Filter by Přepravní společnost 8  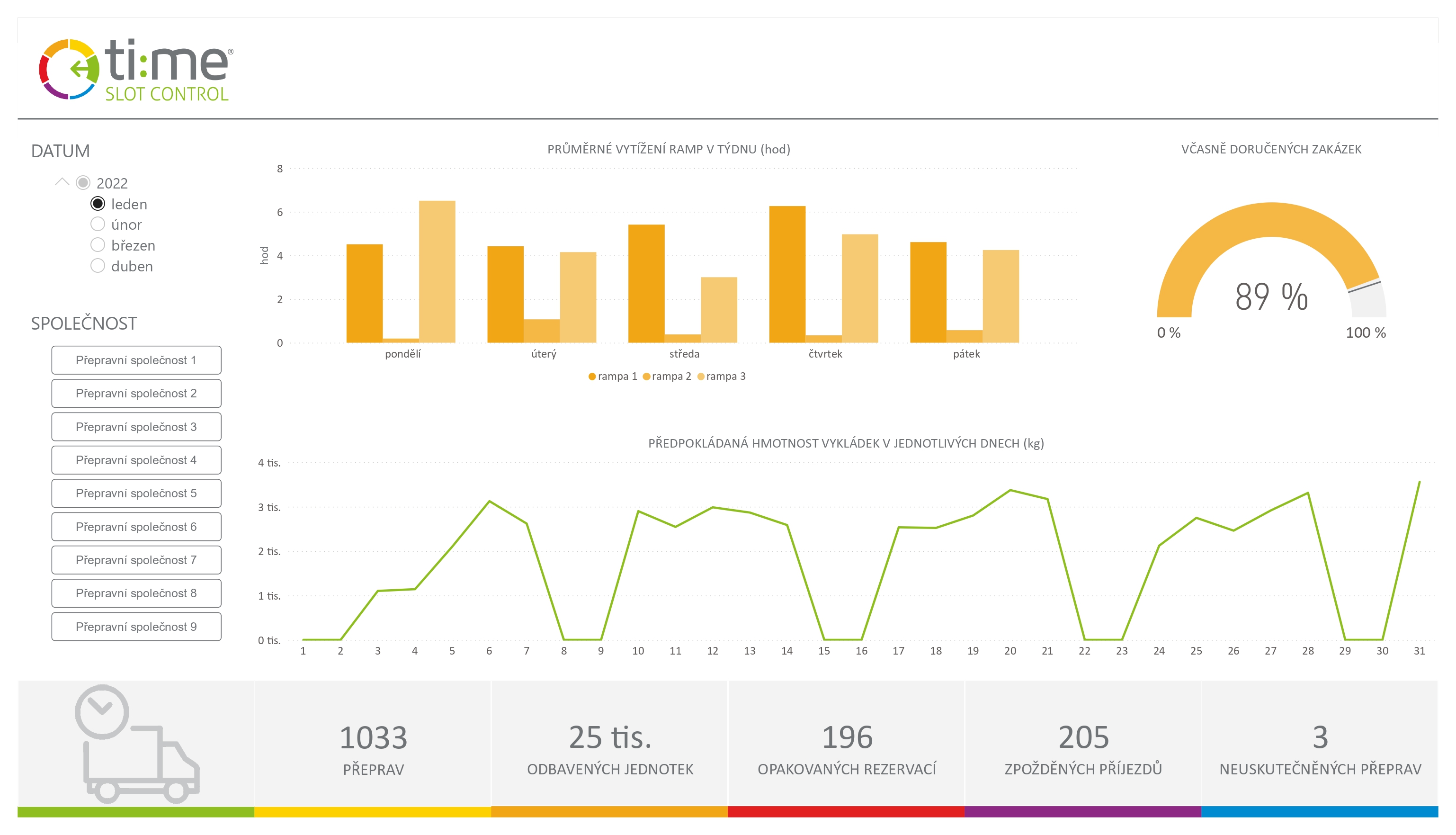point(136,593)
